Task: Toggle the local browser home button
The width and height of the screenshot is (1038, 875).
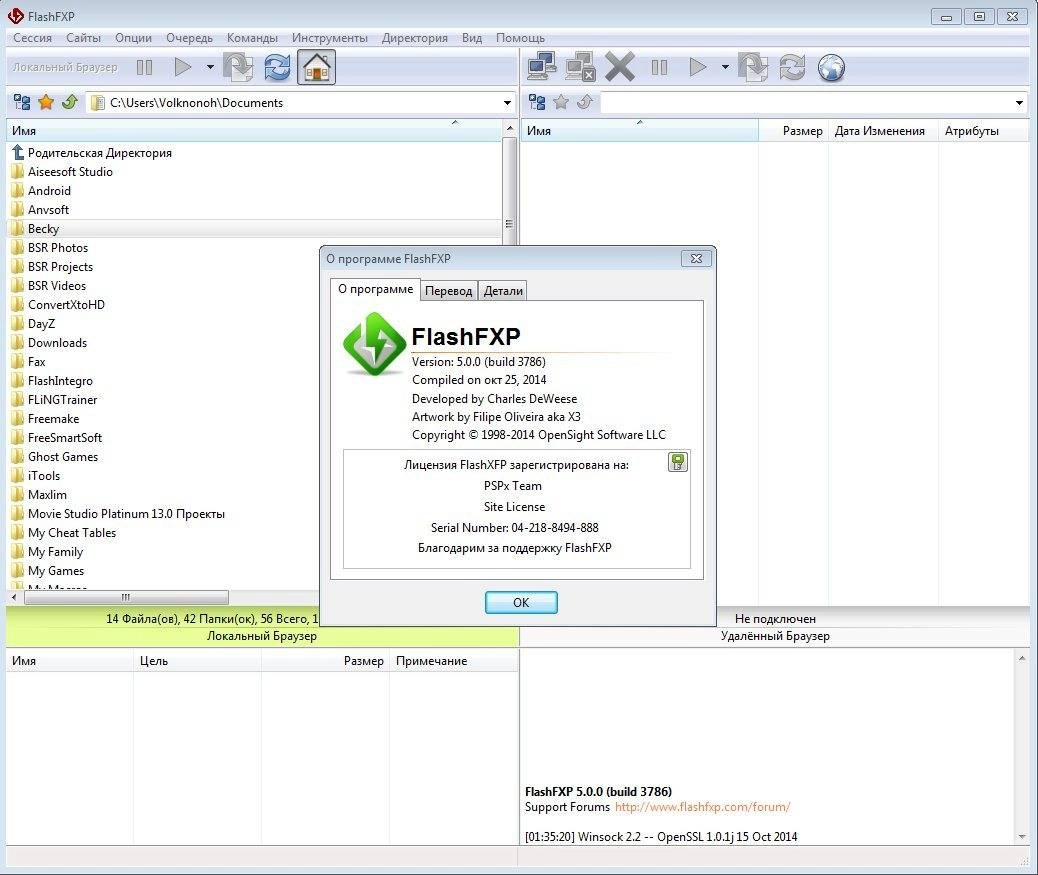Action: [316, 67]
